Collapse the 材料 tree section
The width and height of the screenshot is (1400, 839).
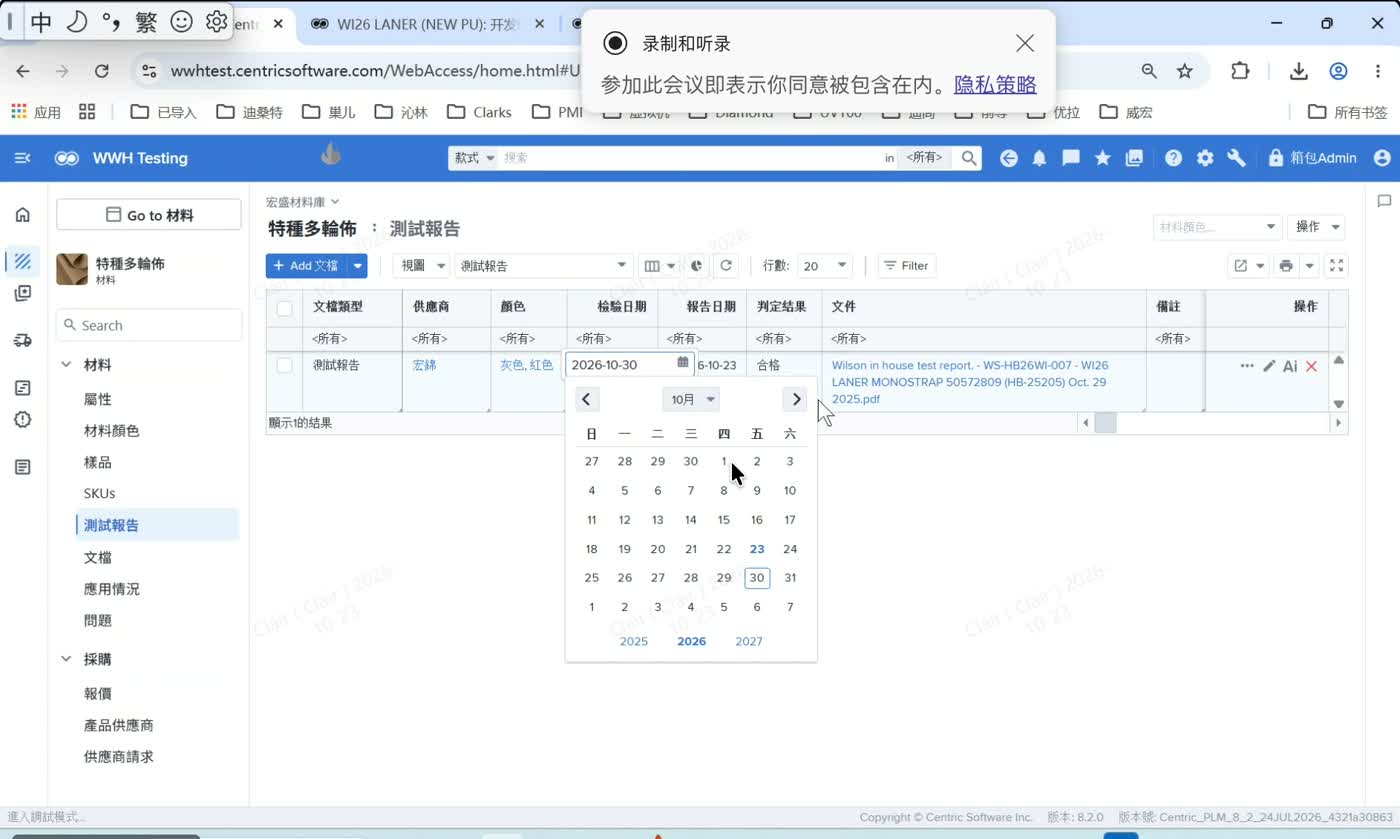pos(67,365)
